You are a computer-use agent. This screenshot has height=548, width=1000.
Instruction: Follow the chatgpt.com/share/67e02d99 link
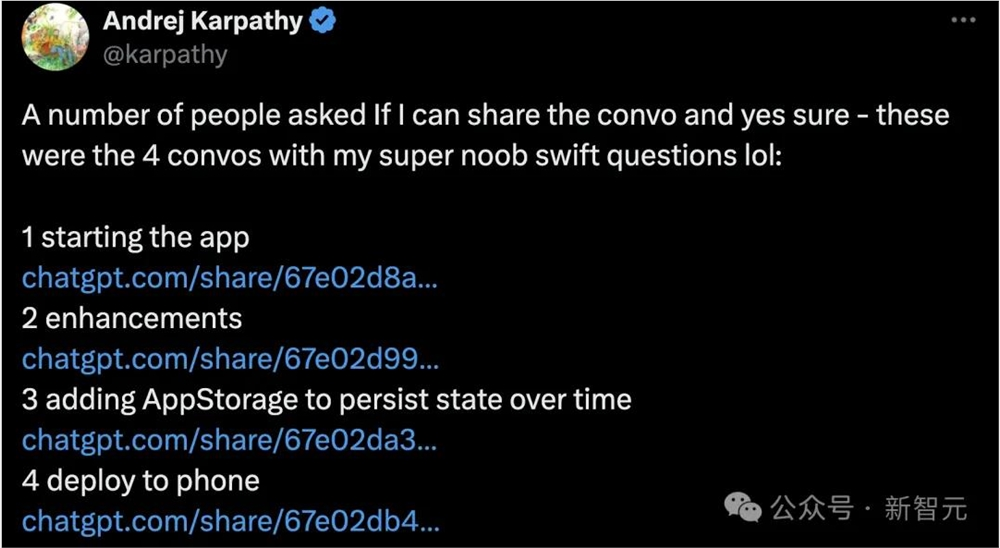pyautogui.click(x=229, y=359)
